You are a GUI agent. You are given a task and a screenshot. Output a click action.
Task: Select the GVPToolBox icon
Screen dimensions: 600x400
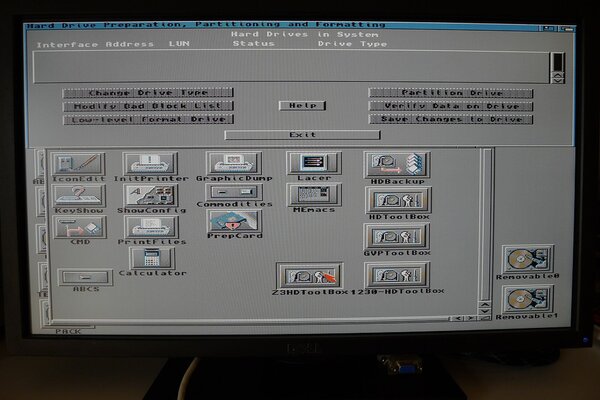tap(397, 237)
